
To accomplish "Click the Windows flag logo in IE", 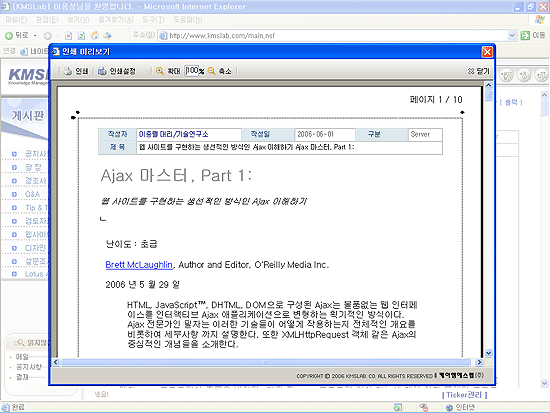I will coord(539,20).
